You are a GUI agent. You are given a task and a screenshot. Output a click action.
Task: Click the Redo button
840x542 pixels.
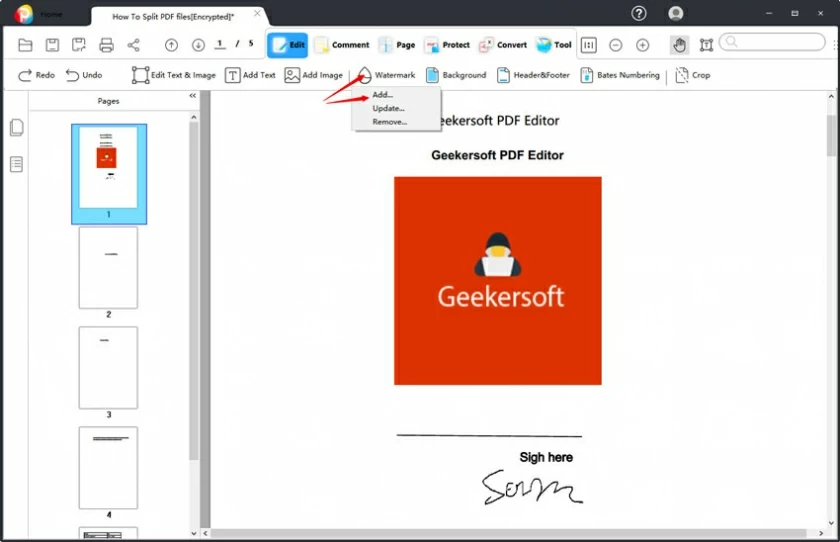pos(36,75)
